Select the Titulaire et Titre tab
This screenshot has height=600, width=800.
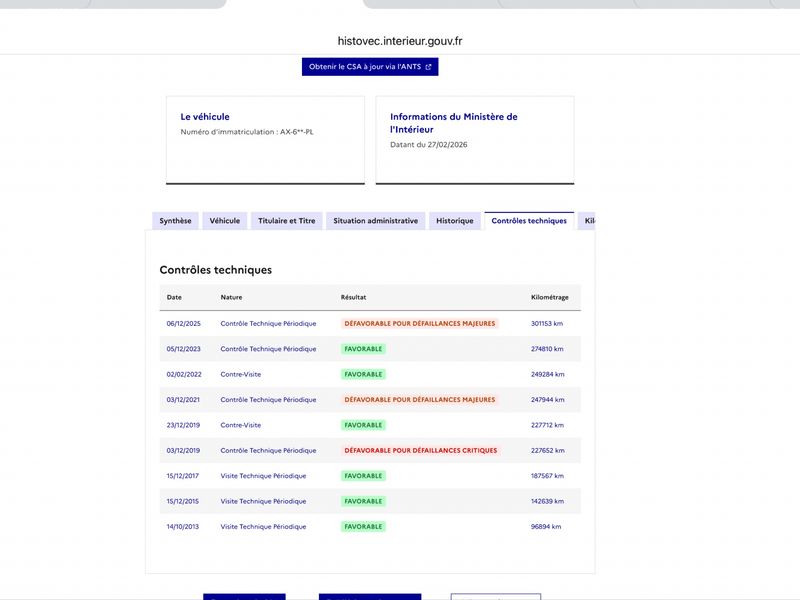286,221
